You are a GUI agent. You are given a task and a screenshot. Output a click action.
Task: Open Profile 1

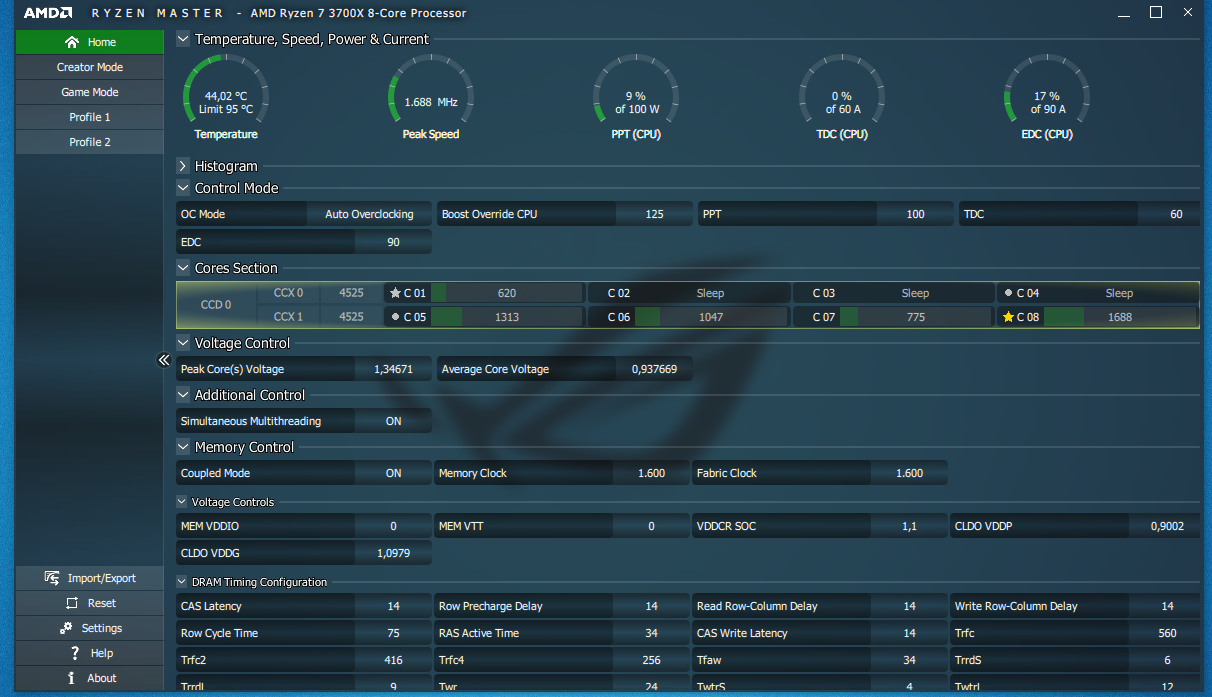coord(90,117)
